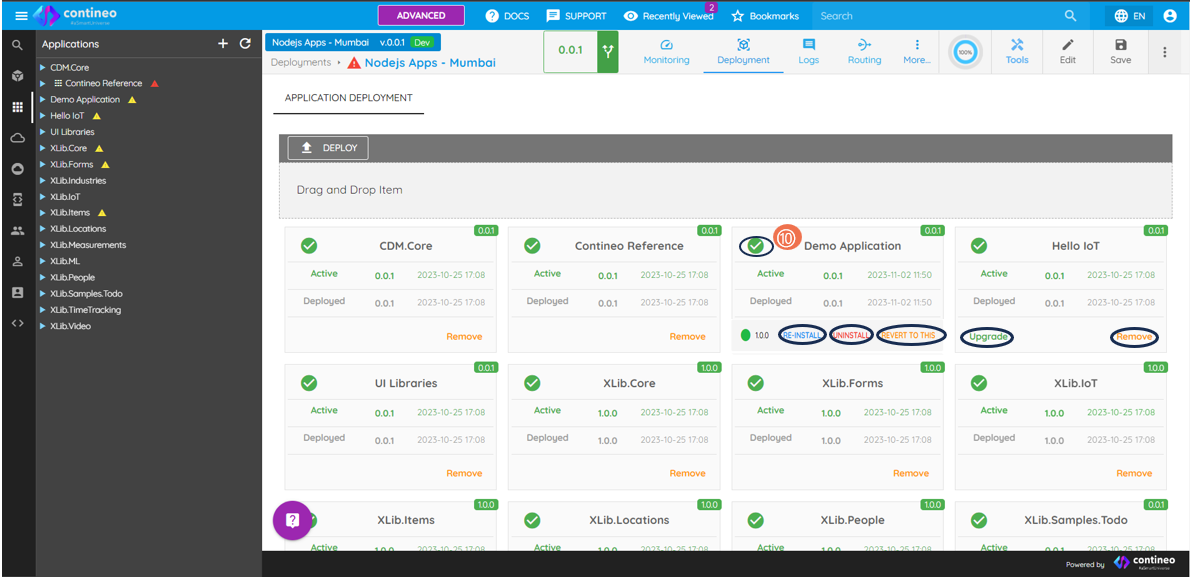Click the green version branch icon
Image resolution: width=1191 pixels, height=579 pixels.
[x=607, y=51]
